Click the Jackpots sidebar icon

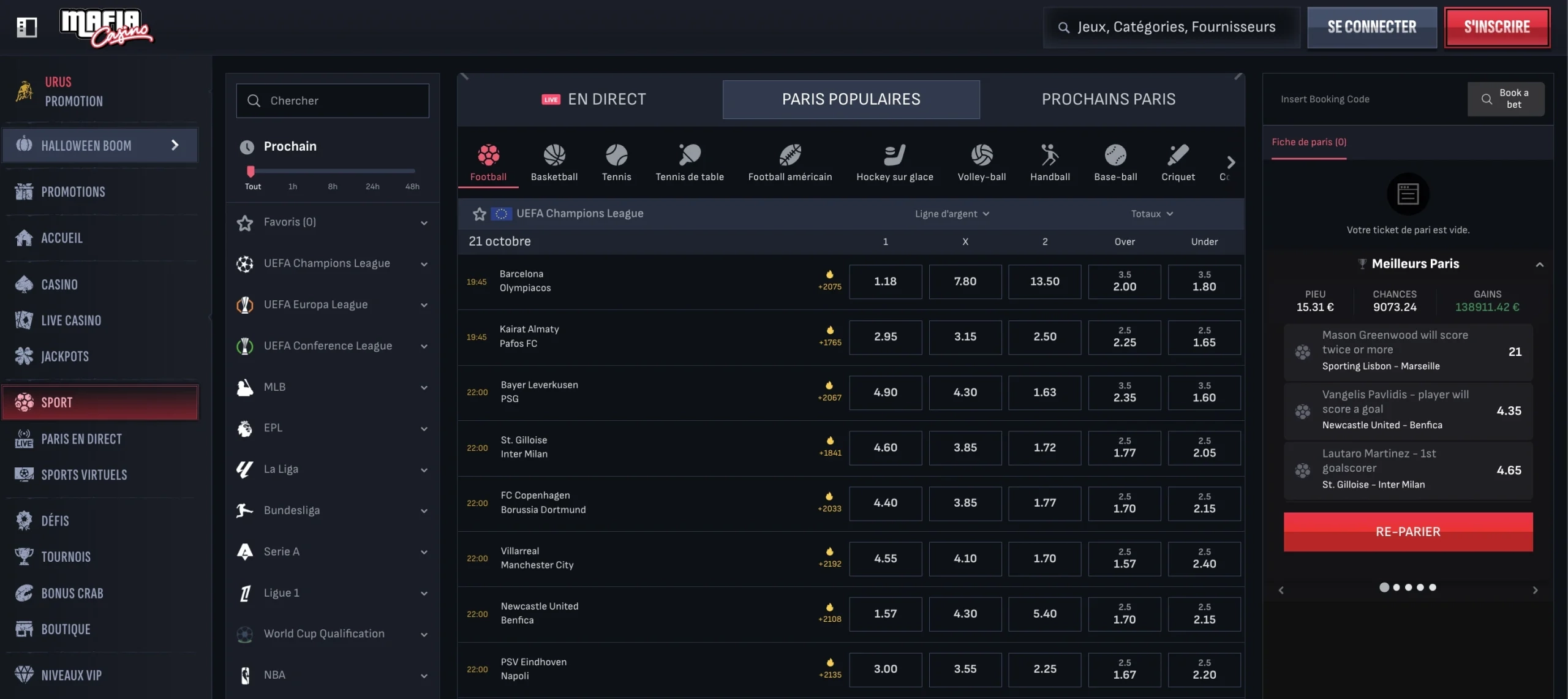point(24,356)
